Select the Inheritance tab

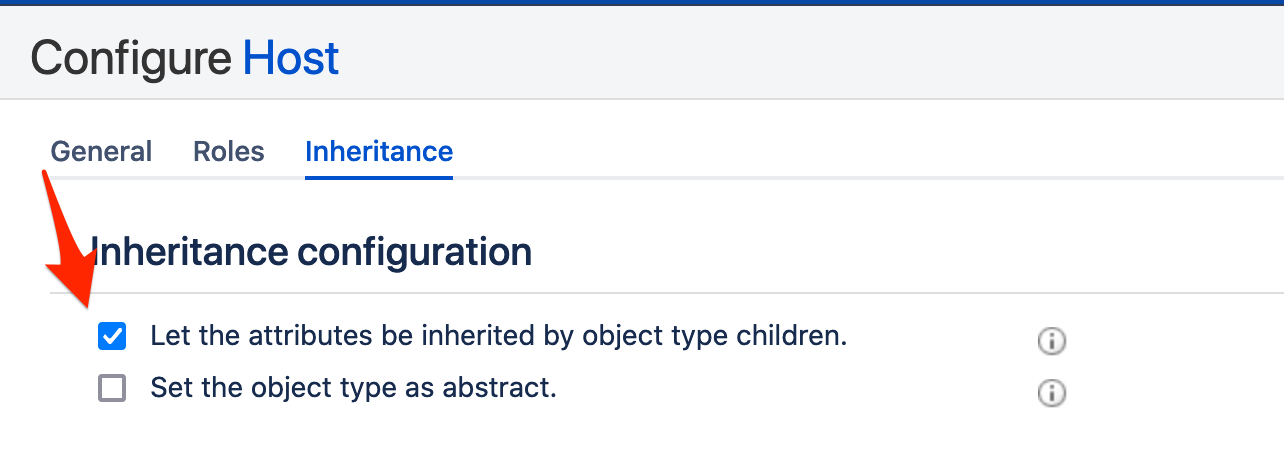379,152
